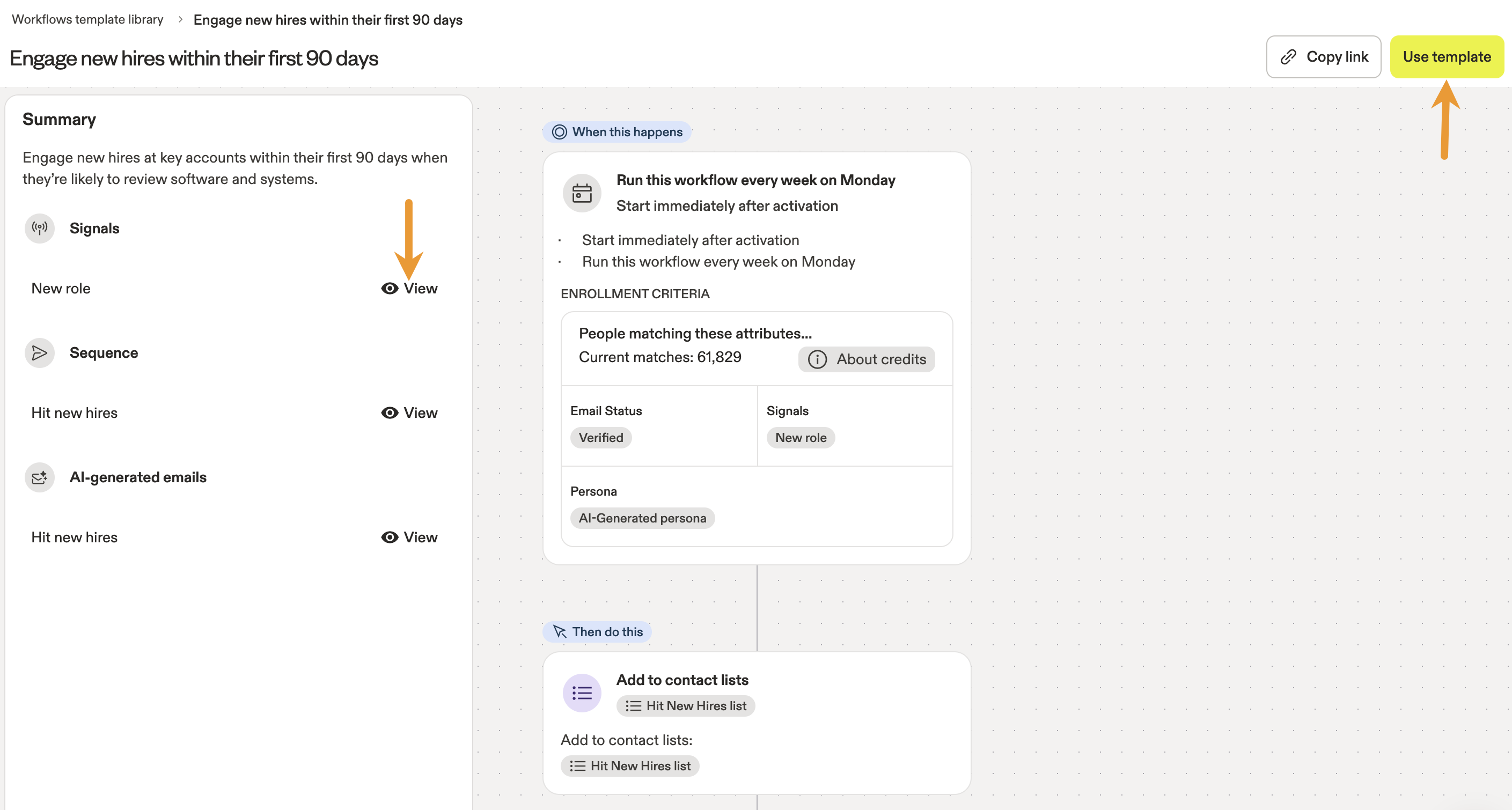Click the calendar icon on the workflow trigger card
The image size is (1512, 810).
(582, 193)
